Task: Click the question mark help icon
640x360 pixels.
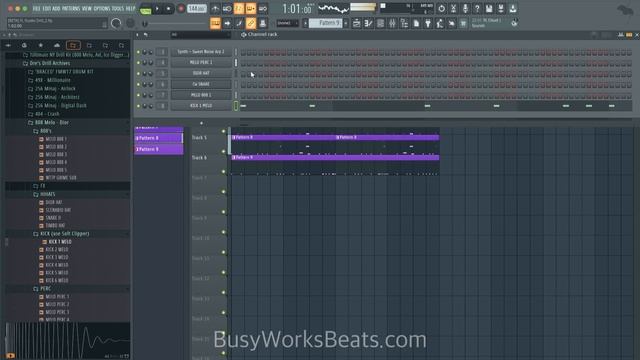Action: pos(477,9)
